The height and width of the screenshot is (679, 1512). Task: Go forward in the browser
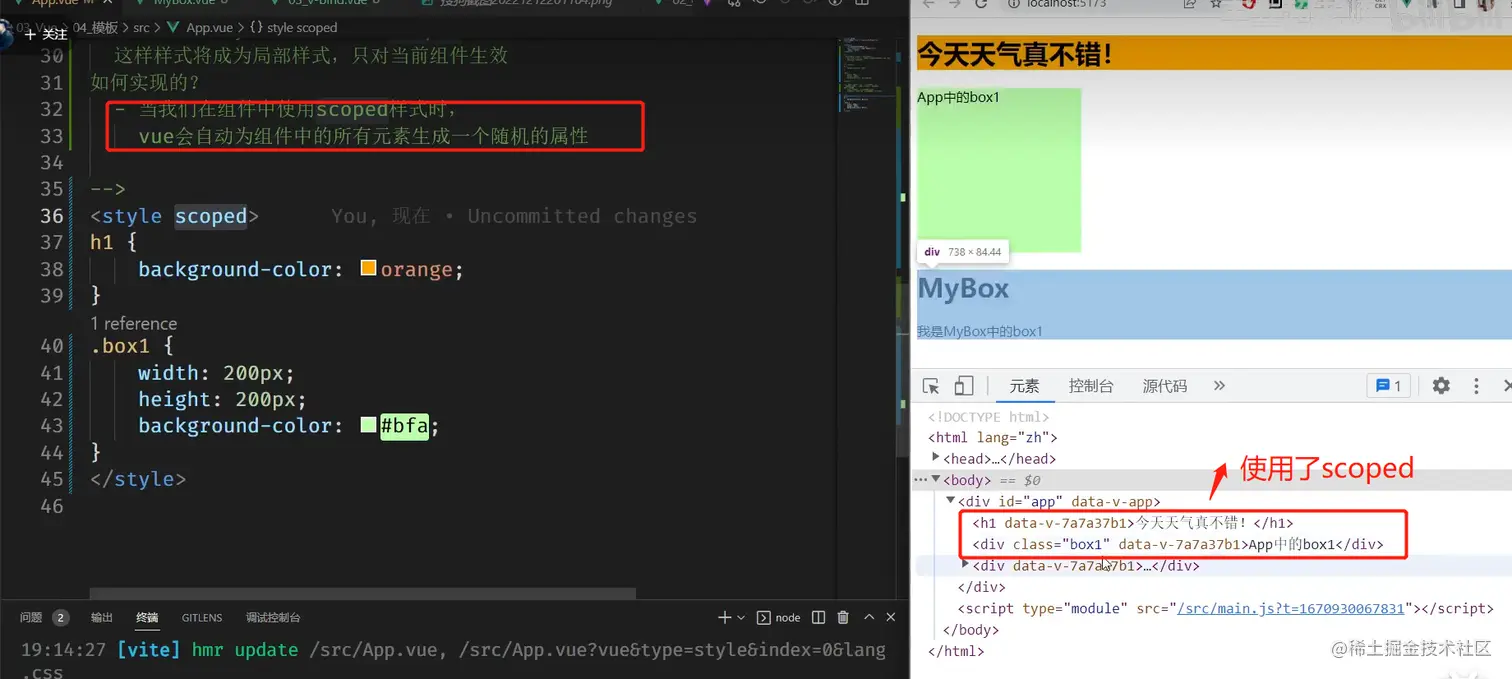tap(953, 5)
